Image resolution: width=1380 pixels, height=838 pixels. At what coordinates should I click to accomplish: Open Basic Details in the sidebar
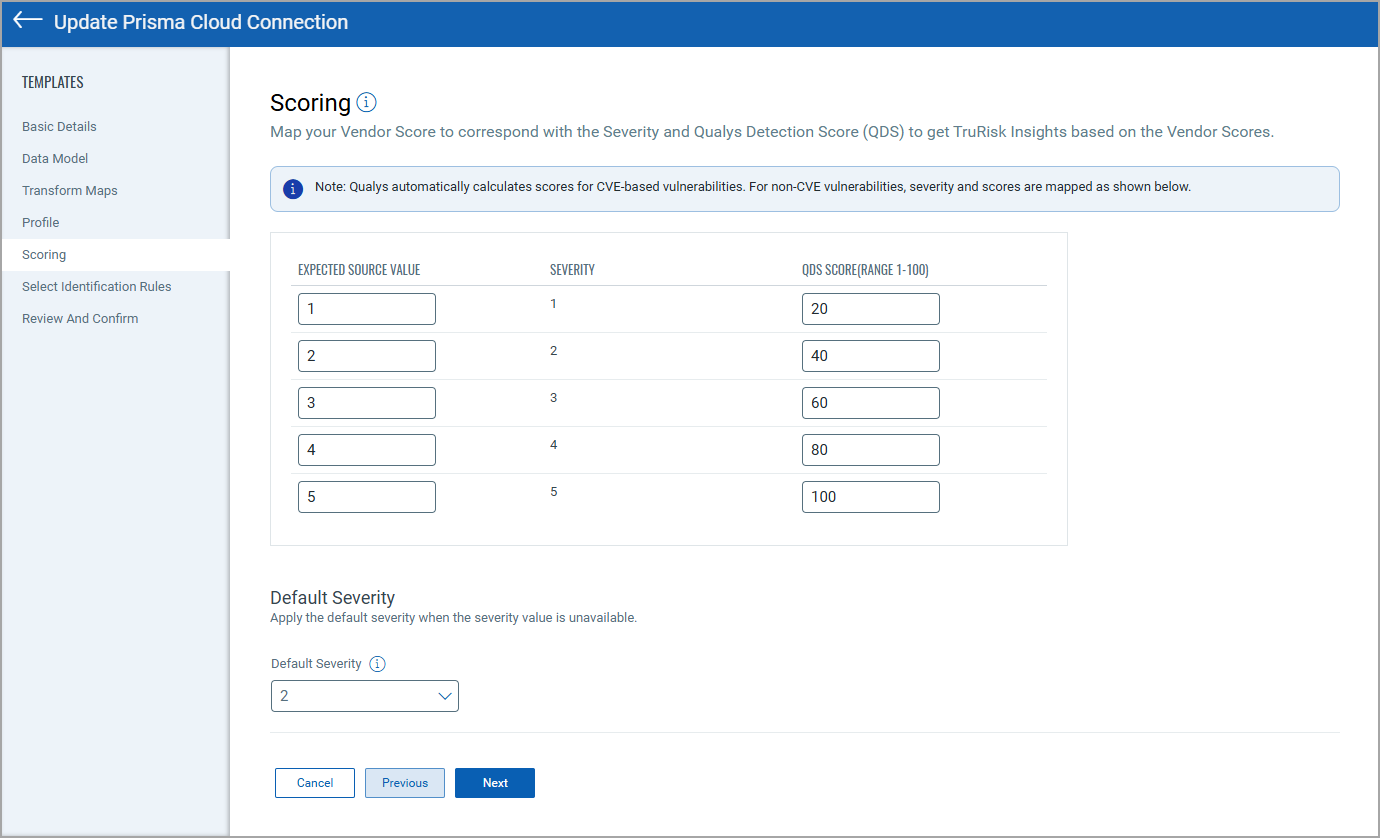(x=59, y=127)
